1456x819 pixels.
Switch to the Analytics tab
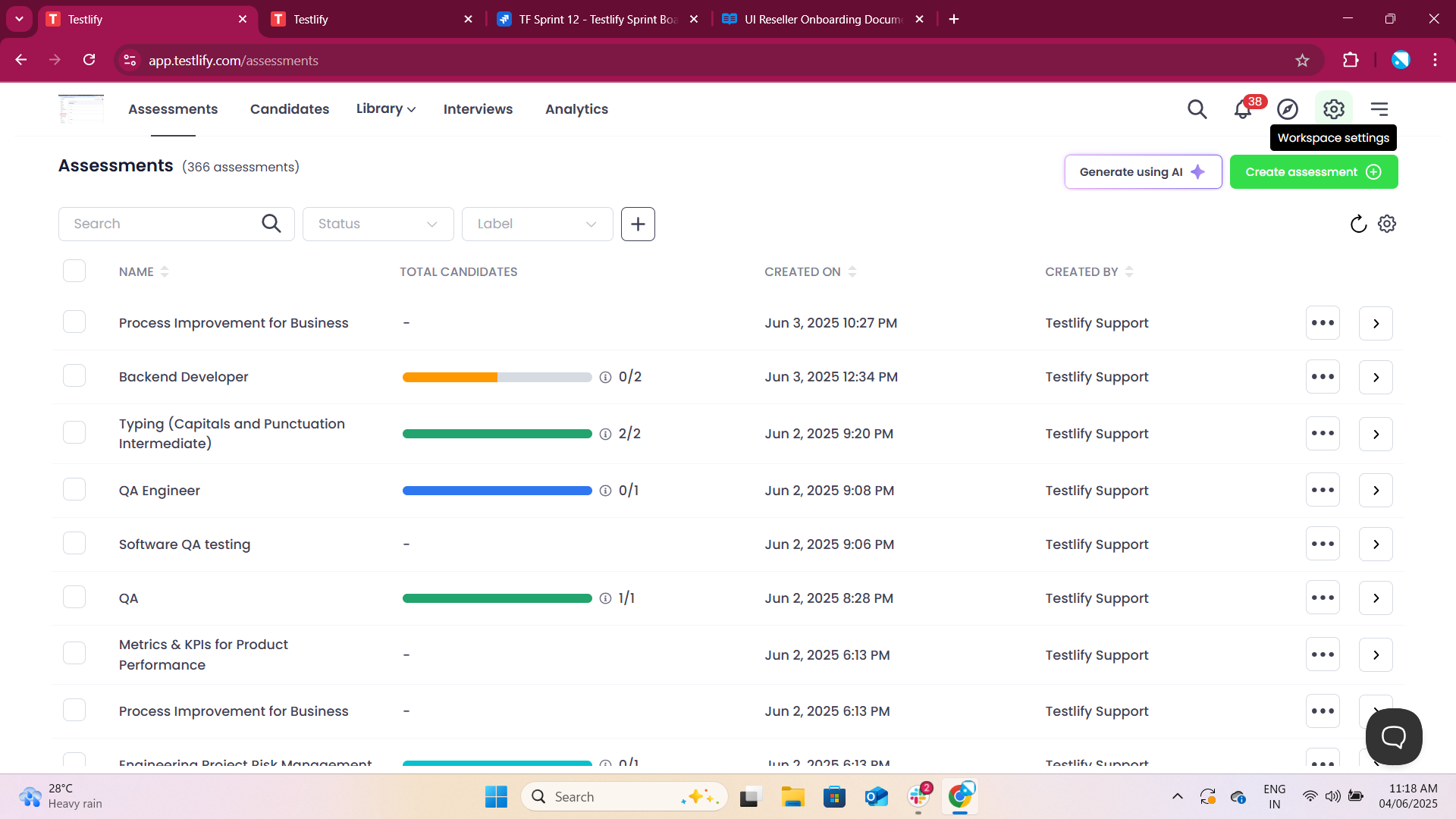pos(576,109)
